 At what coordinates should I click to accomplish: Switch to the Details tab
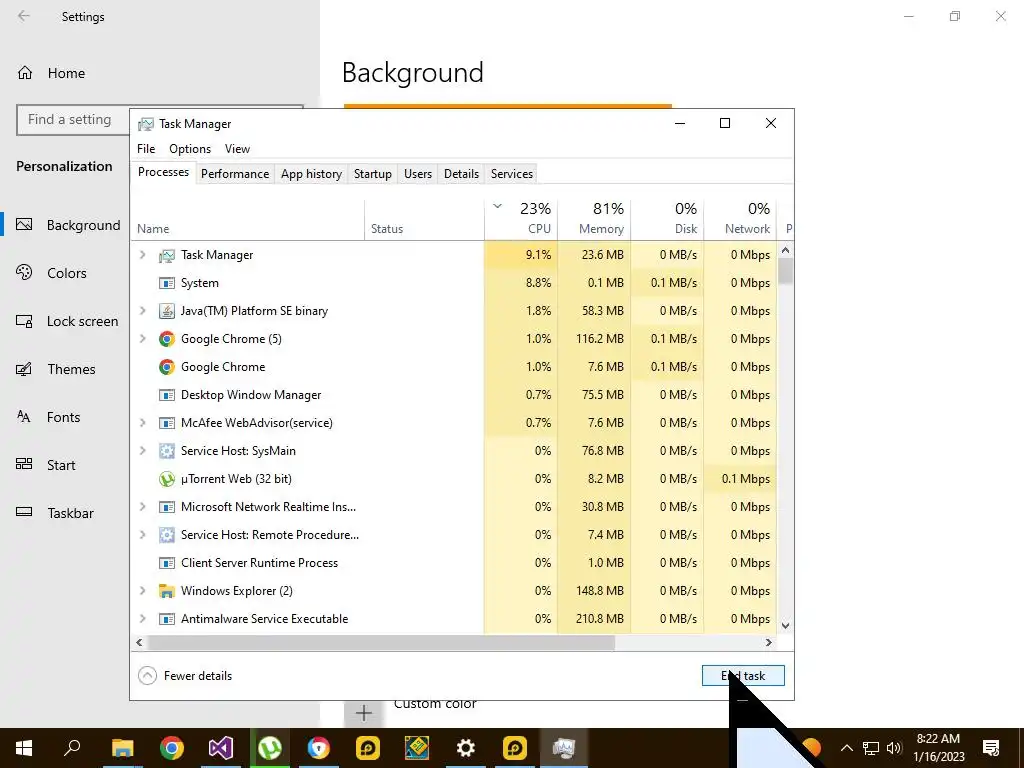[462, 174]
